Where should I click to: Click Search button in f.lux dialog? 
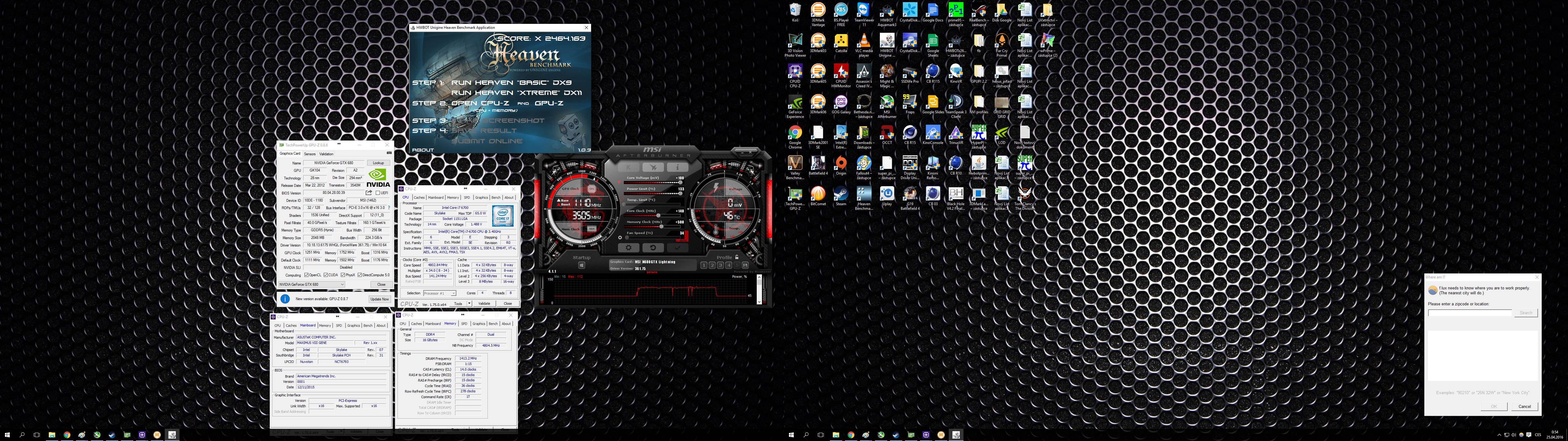(1526, 312)
